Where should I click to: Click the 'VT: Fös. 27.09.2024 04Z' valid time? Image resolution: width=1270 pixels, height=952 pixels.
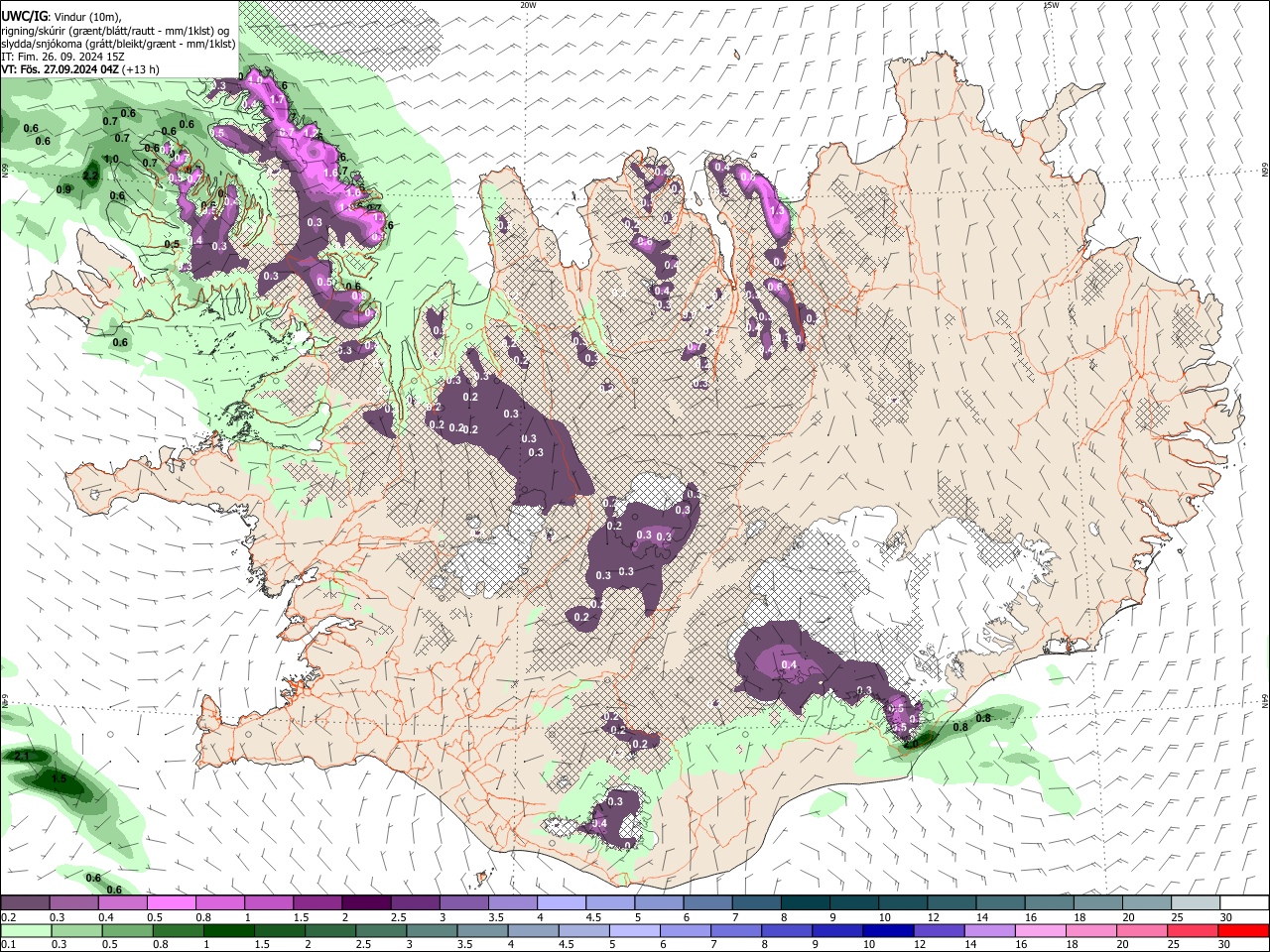click(61, 70)
